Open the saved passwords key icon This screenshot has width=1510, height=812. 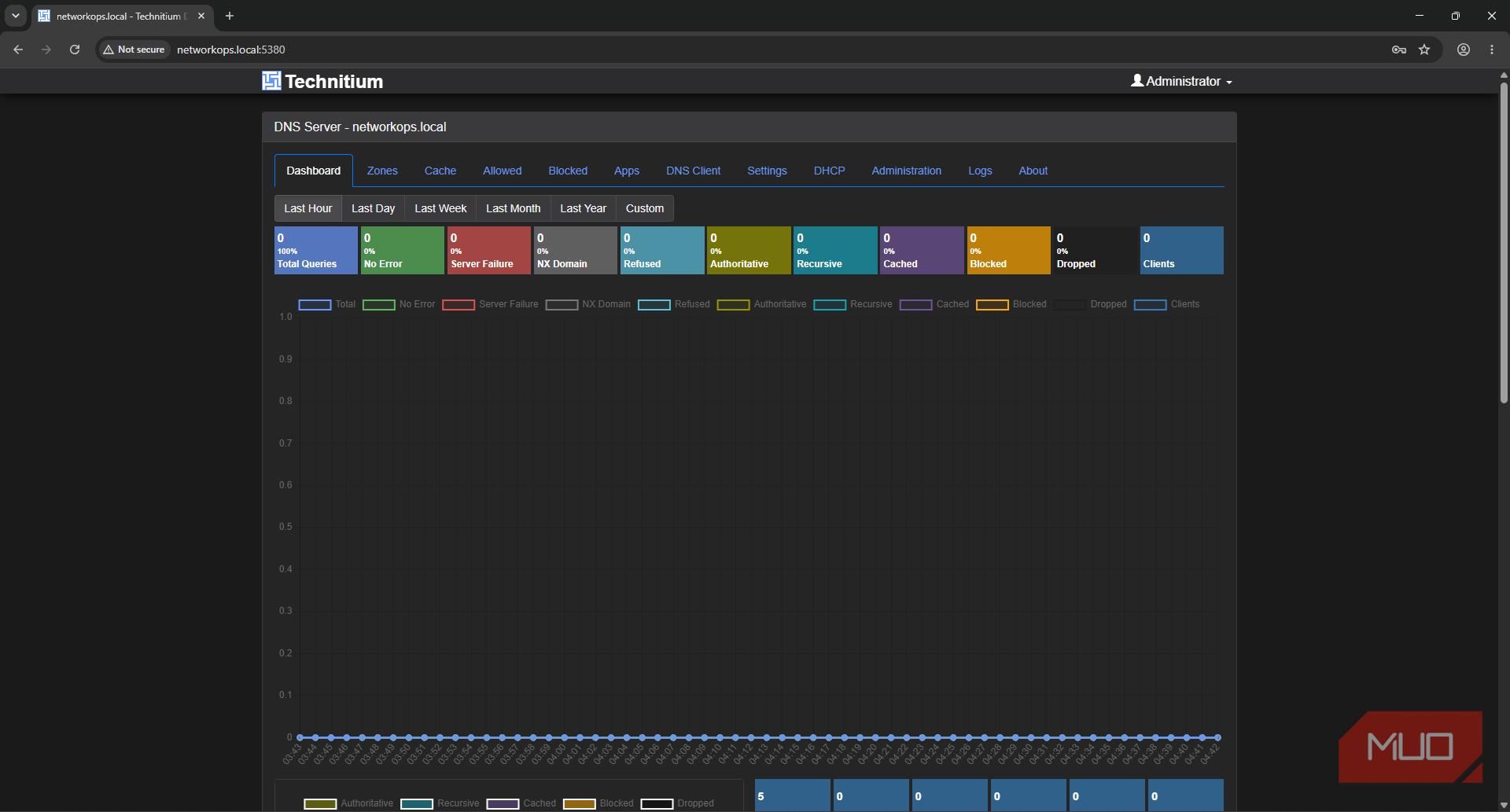pos(1398,50)
